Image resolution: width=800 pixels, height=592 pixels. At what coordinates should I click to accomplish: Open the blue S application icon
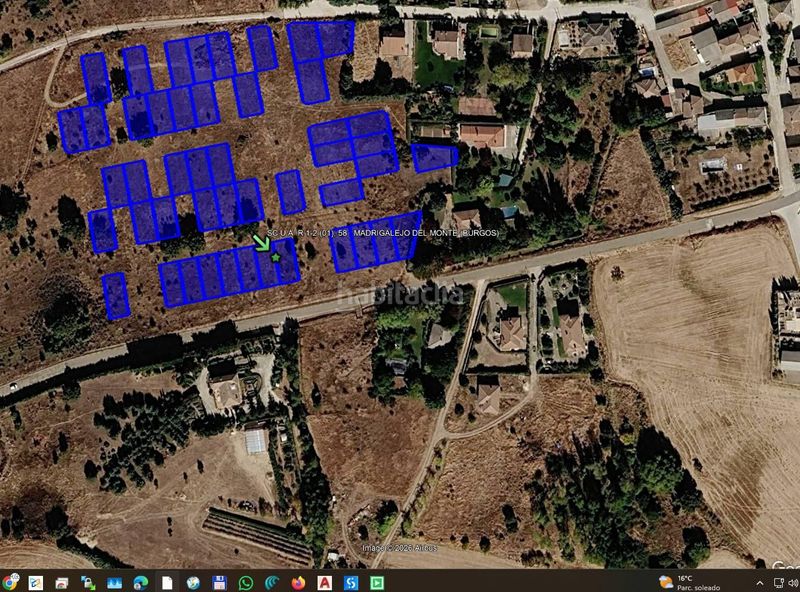coord(351,582)
